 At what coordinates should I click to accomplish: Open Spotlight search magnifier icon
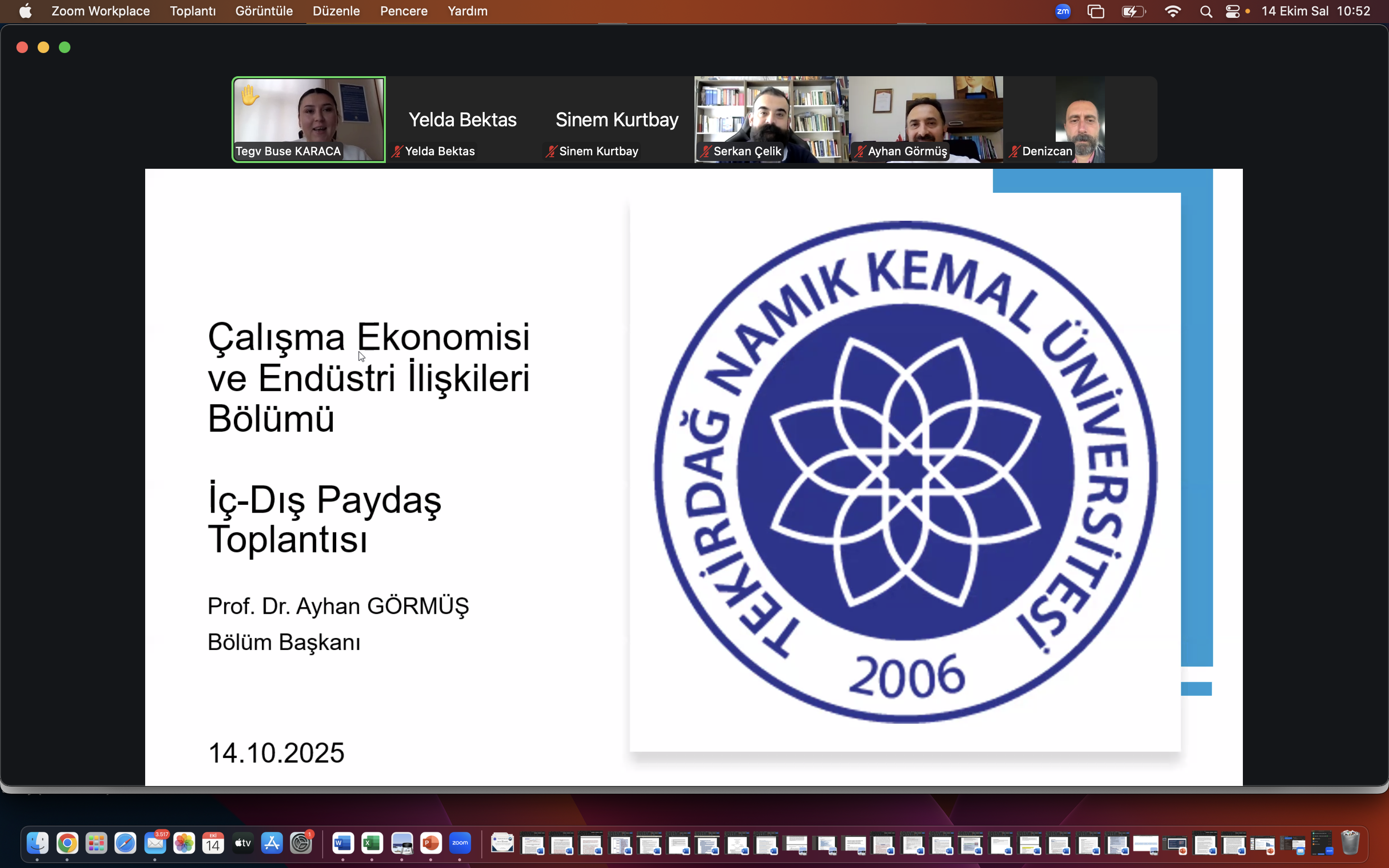pyautogui.click(x=1205, y=11)
